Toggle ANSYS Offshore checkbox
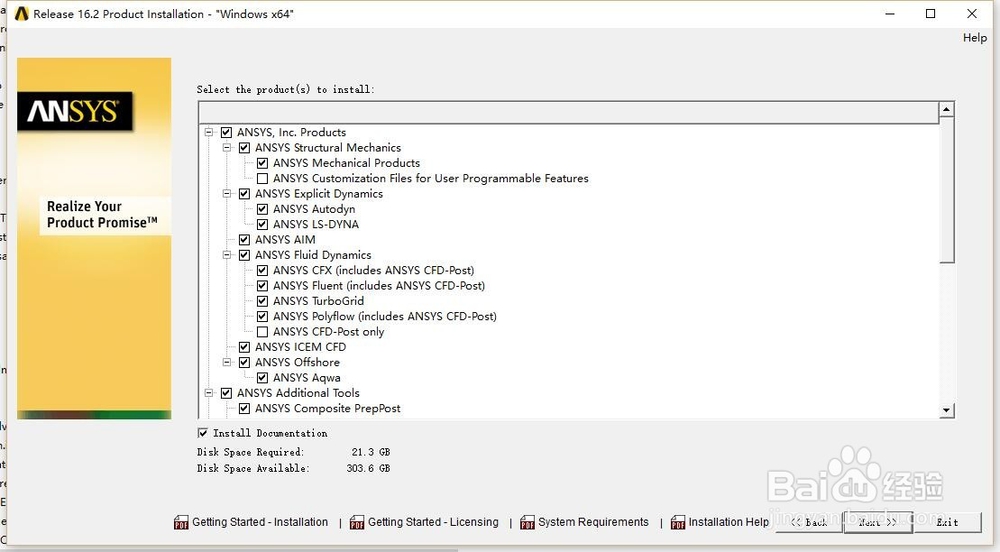 [x=244, y=363]
